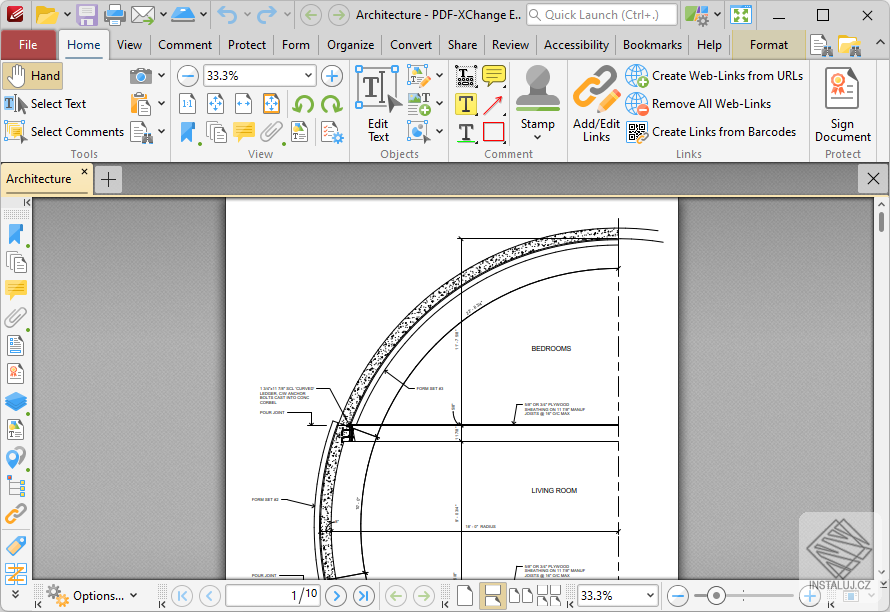Open the Comment ribbon tab

[x=185, y=44]
